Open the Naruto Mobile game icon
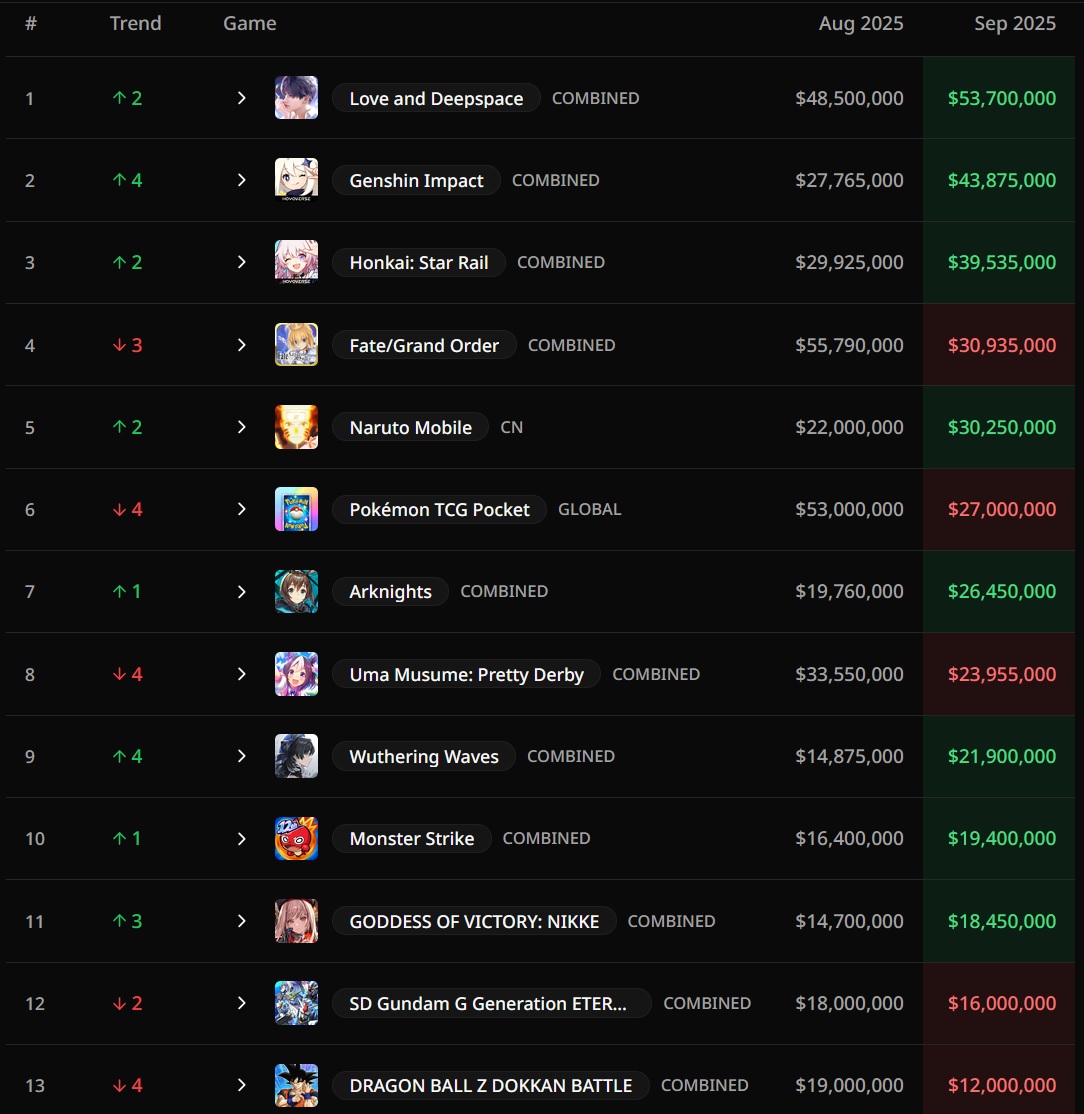Image resolution: width=1084 pixels, height=1114 pixels. tap(296, 427)
